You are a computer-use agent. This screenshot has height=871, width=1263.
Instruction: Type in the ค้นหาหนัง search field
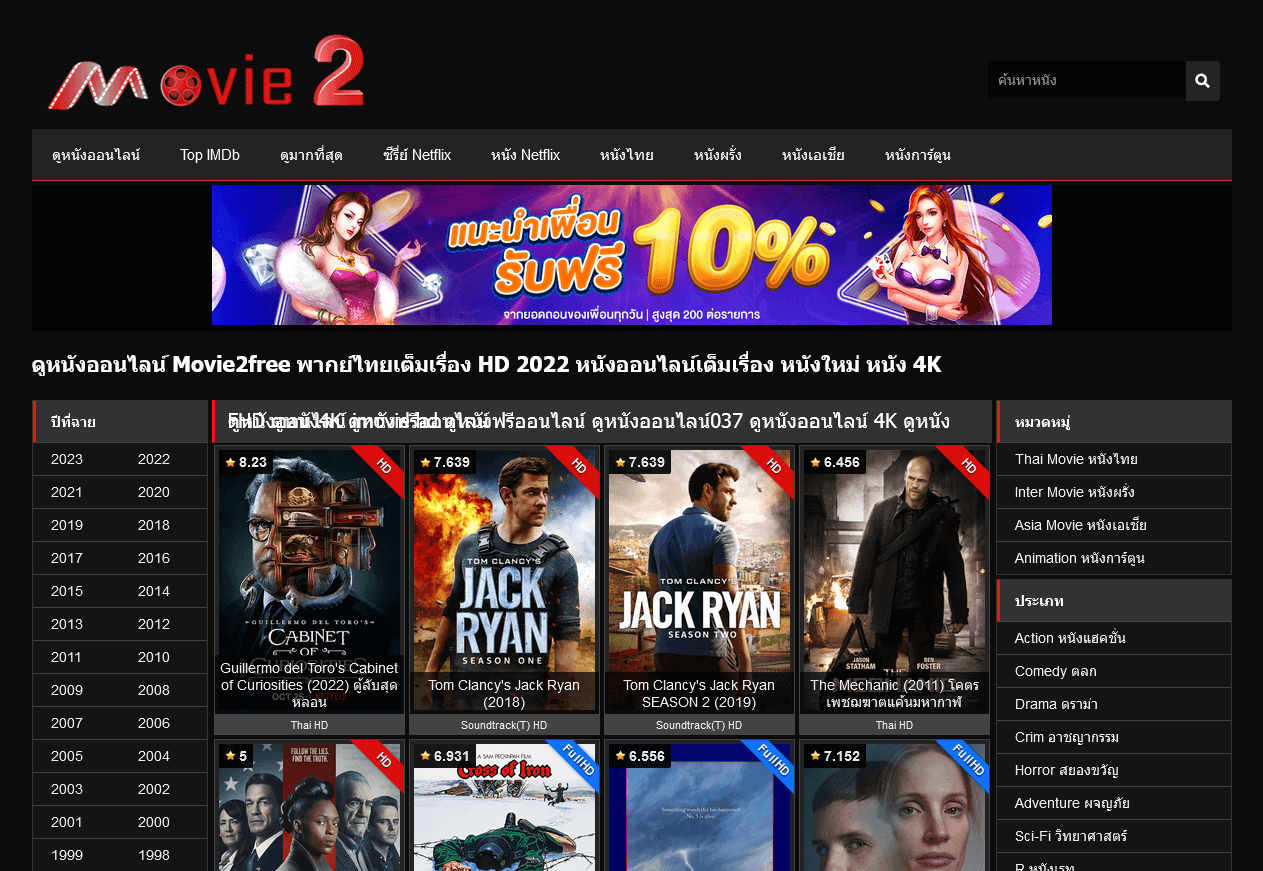1086,80
